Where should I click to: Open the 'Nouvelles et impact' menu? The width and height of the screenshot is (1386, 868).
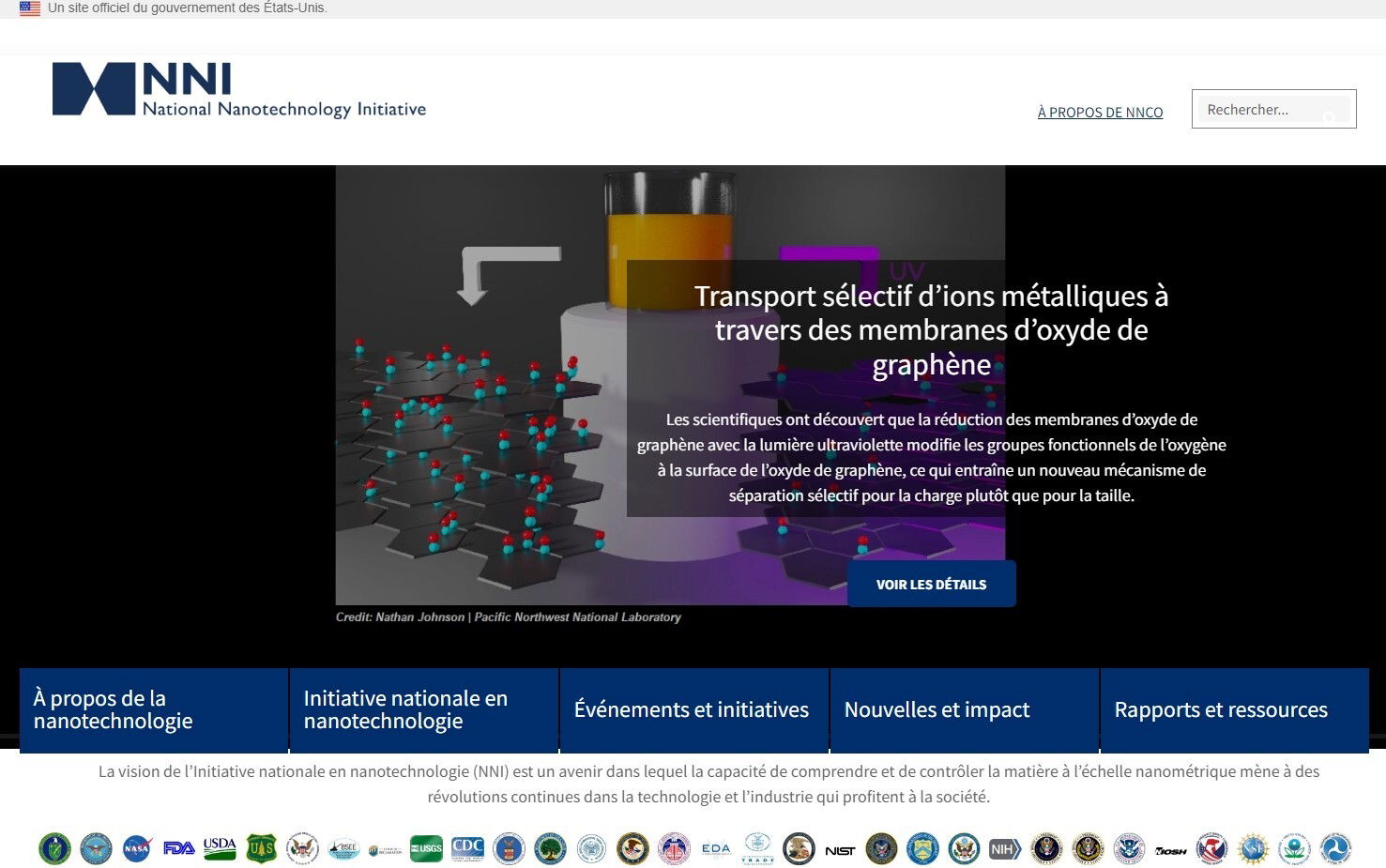[964, 709]
